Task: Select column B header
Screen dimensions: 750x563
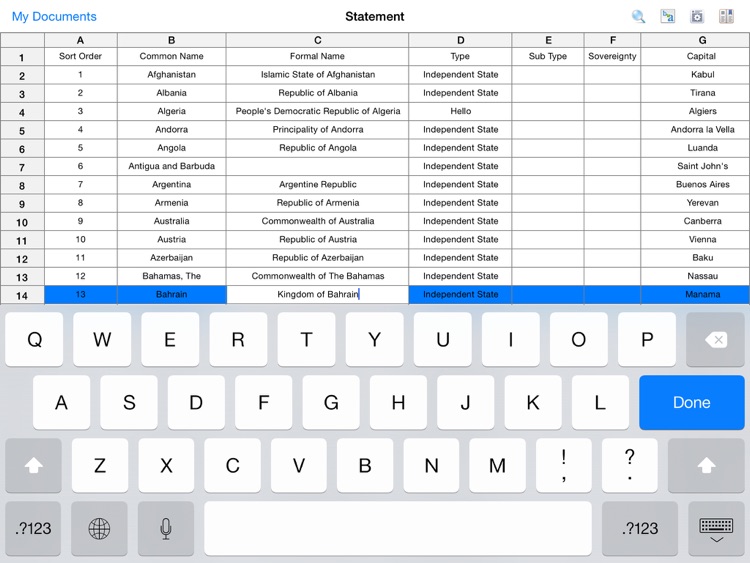Action: [x=172, y=40]
